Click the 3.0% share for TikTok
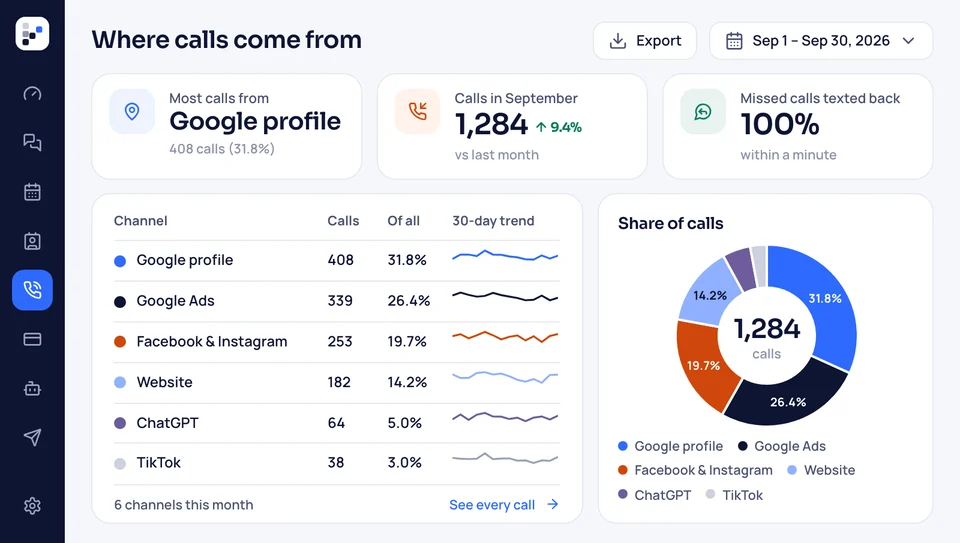The width and height of the screenshot is (960, 543). pos(405,463)
